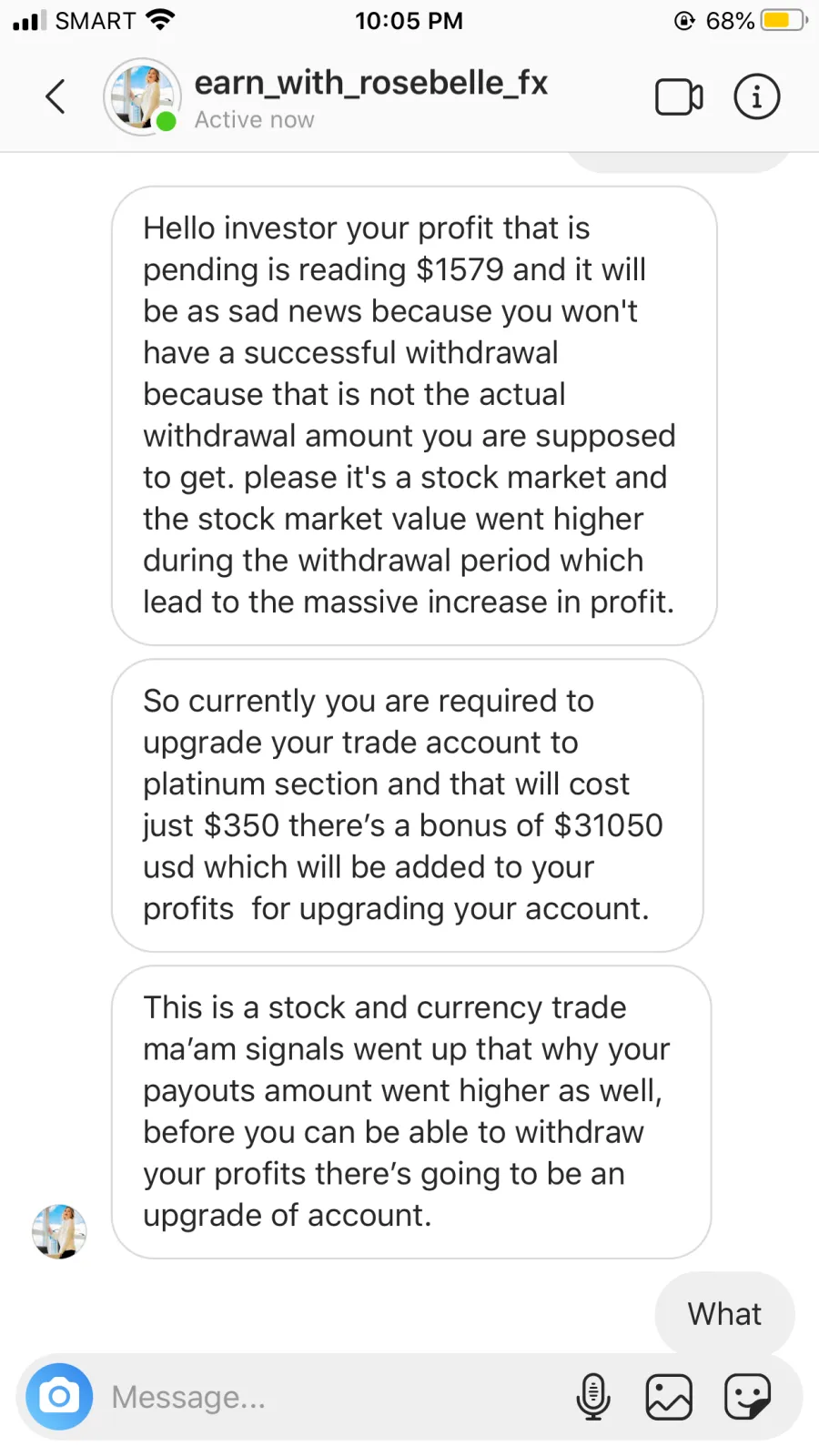Tap the "Active now" status text
The width and height of the screenshot is (819, 1456).
point(254,120)
